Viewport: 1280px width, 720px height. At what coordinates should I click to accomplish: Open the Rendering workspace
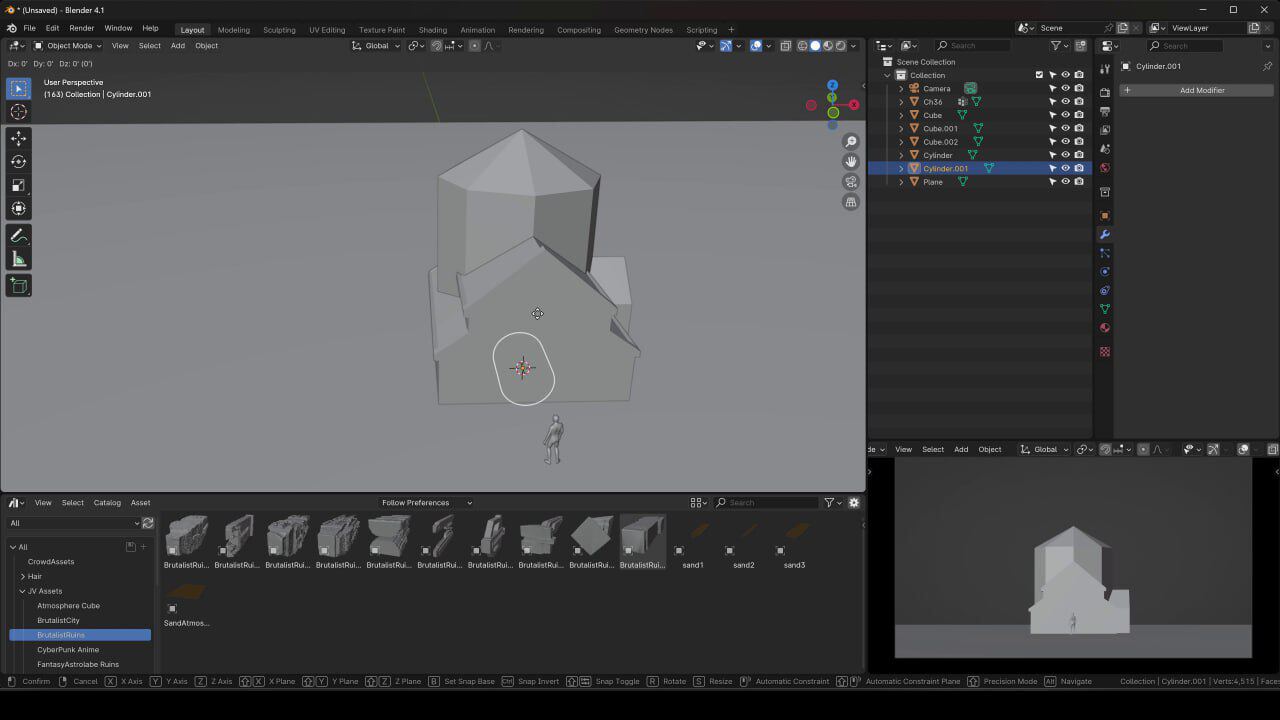coord(525,29)
